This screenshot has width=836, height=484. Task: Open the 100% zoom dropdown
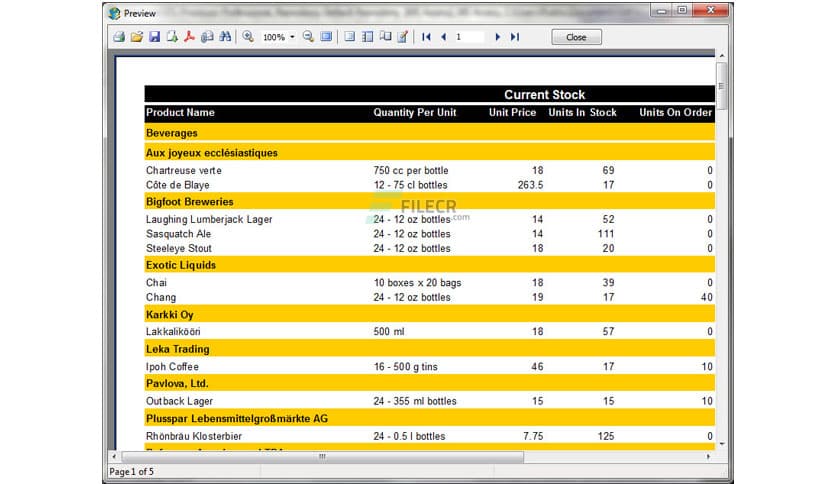click(292, 37)
